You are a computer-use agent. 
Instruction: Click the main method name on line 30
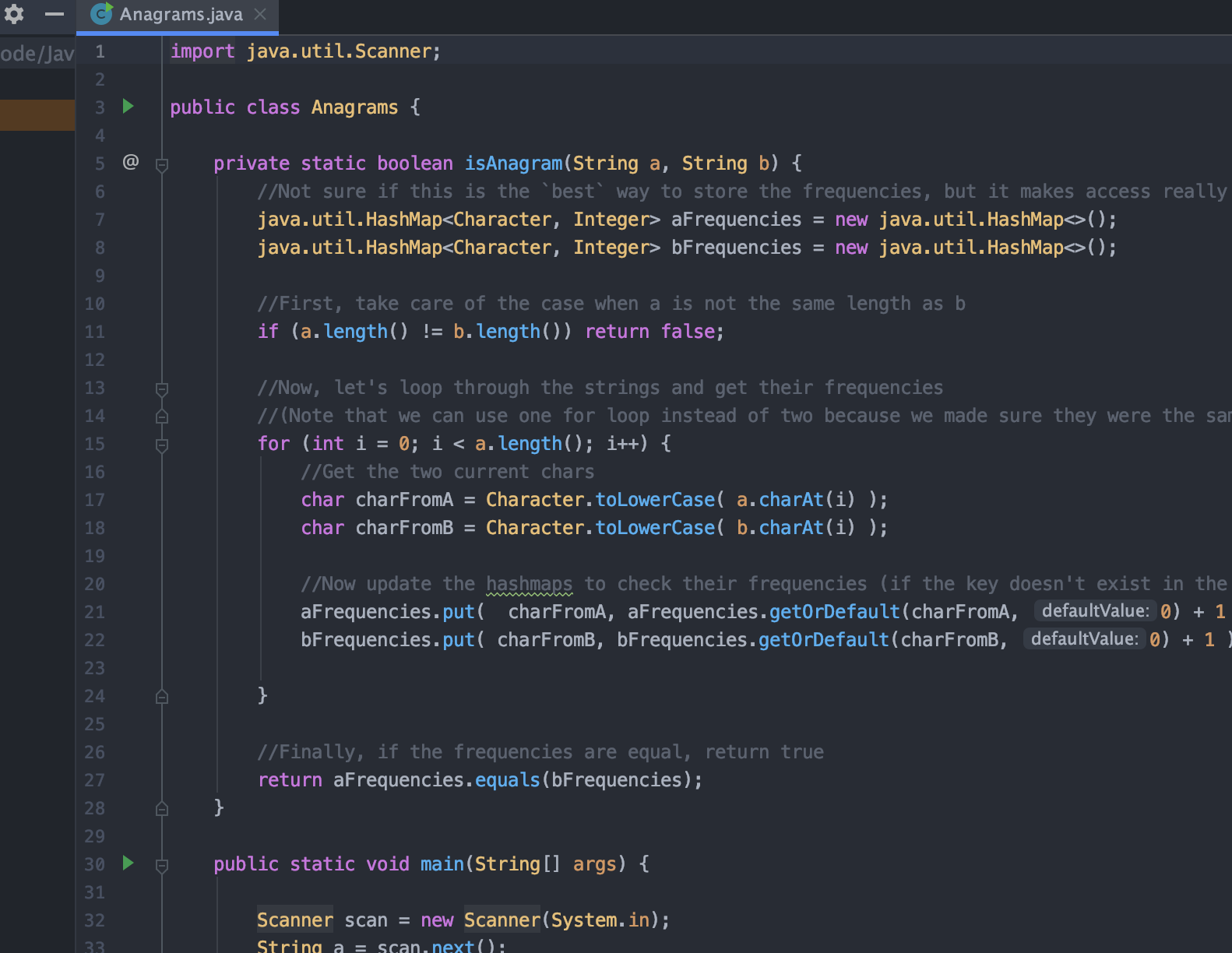[442, 864]
